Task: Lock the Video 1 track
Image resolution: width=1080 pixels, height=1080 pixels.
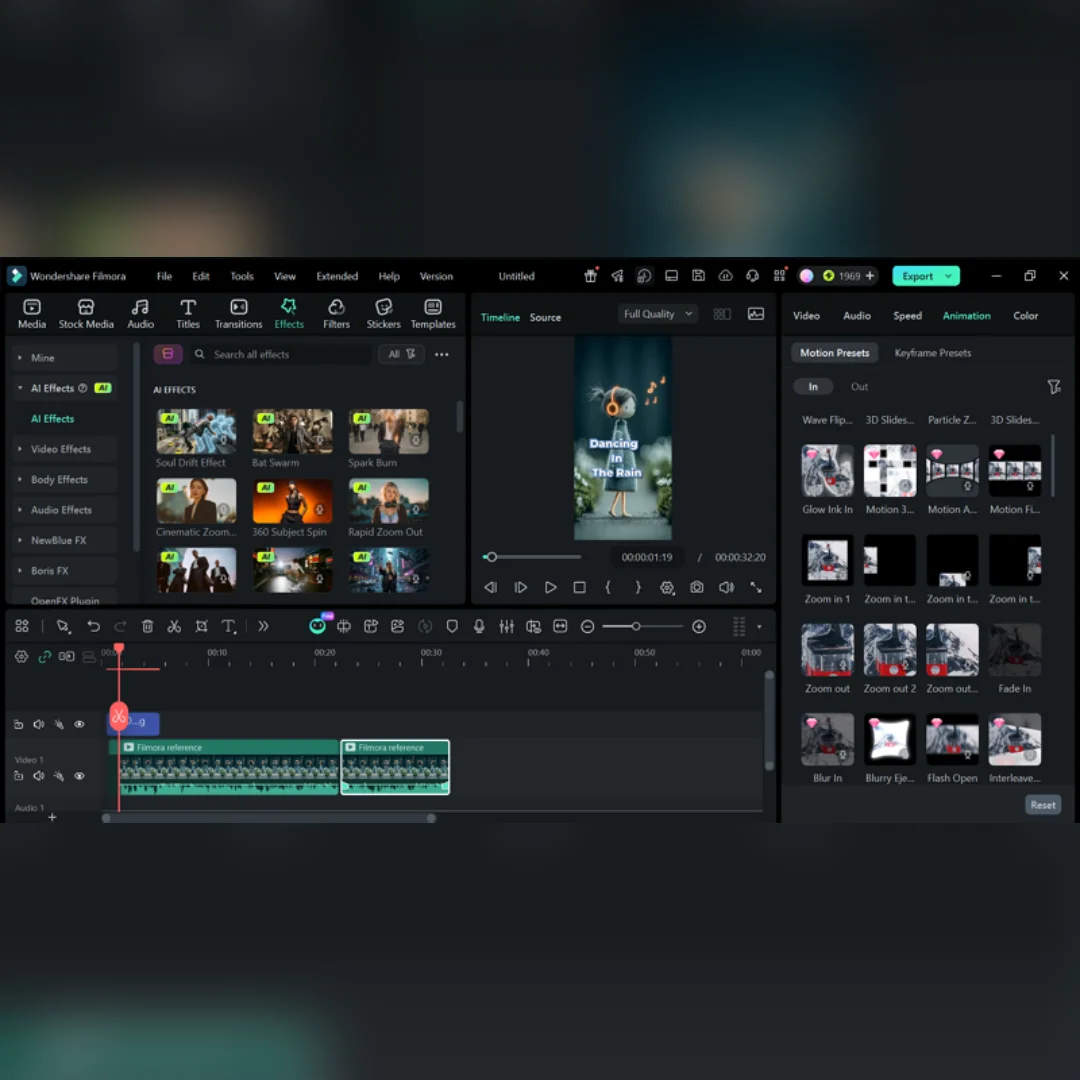Action: click(19, 776)
